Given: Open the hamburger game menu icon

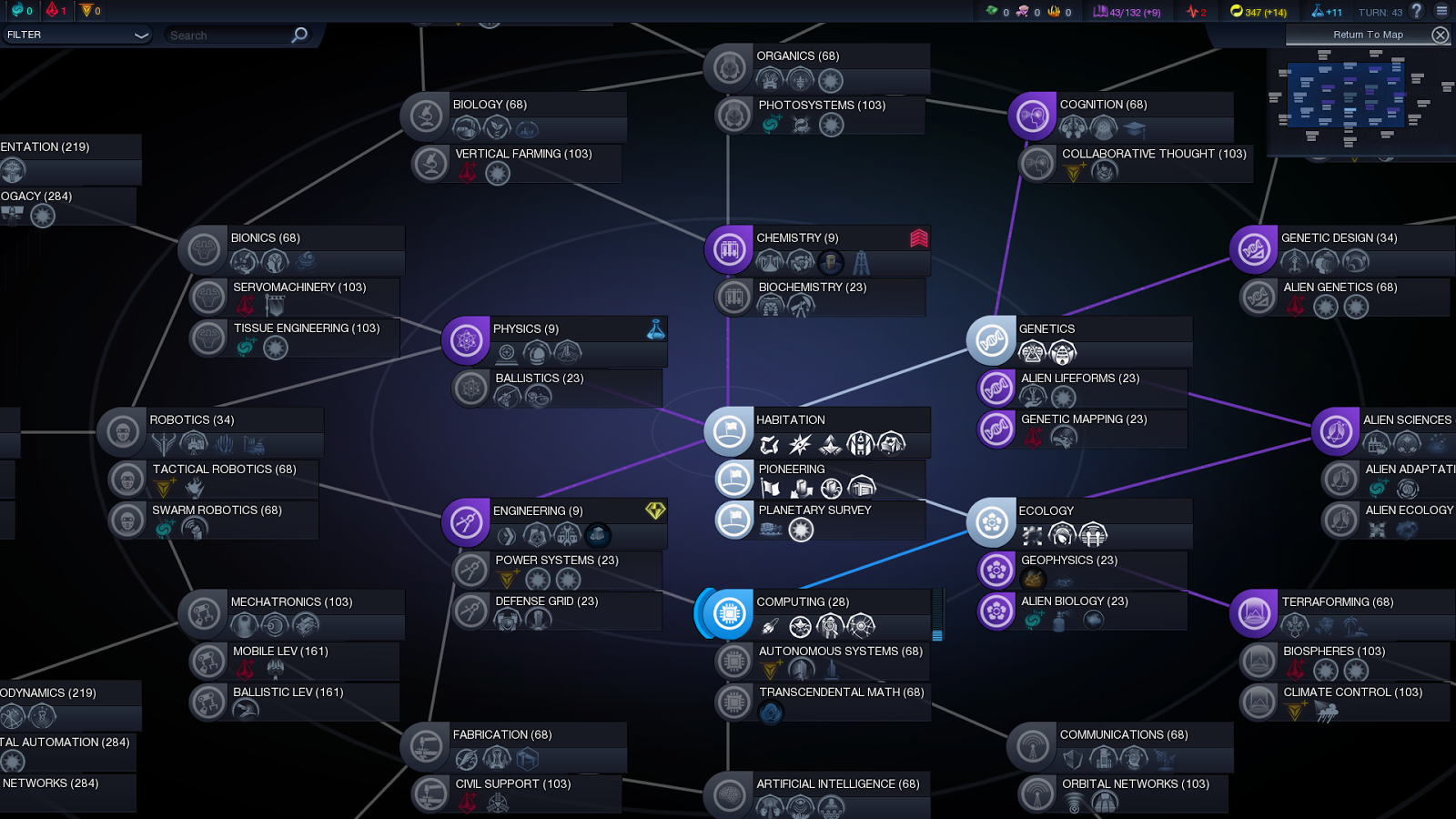Looking at the screenshot, I should [1441, 11].
